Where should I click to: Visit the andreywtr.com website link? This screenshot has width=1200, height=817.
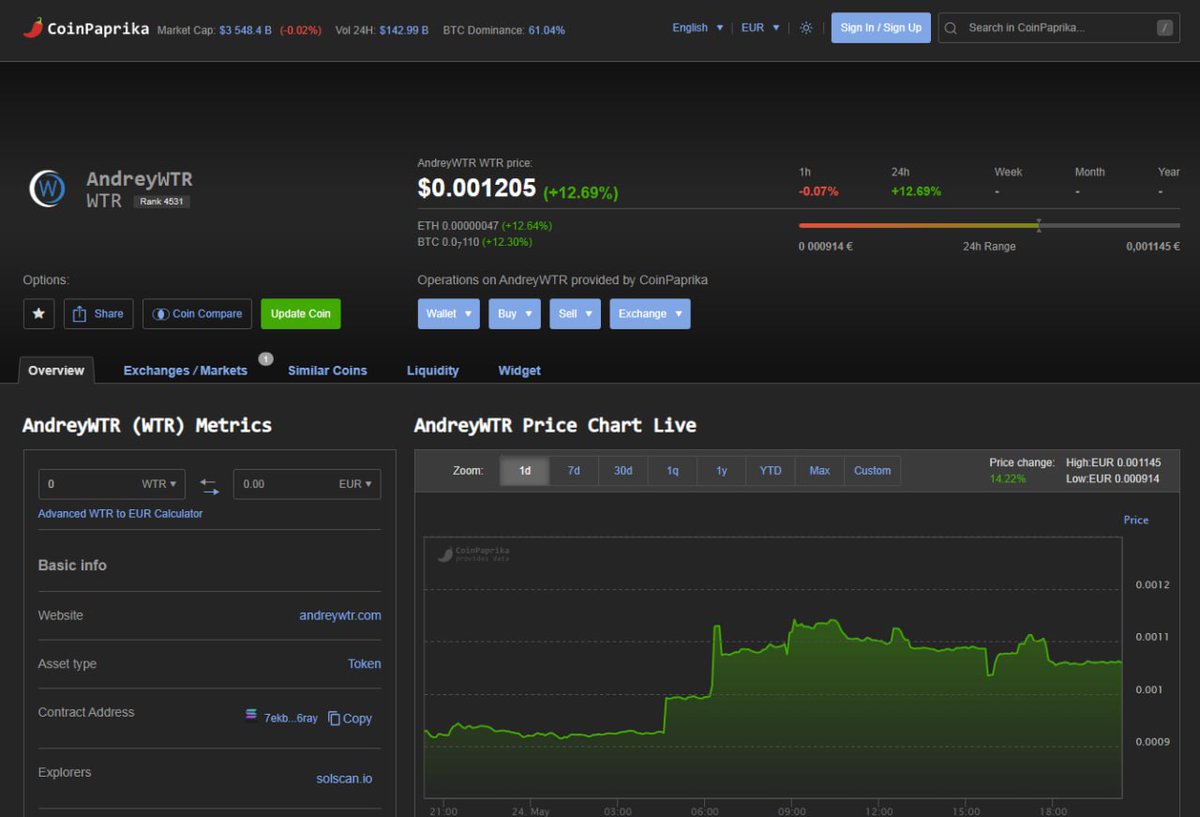pos(340,616)
